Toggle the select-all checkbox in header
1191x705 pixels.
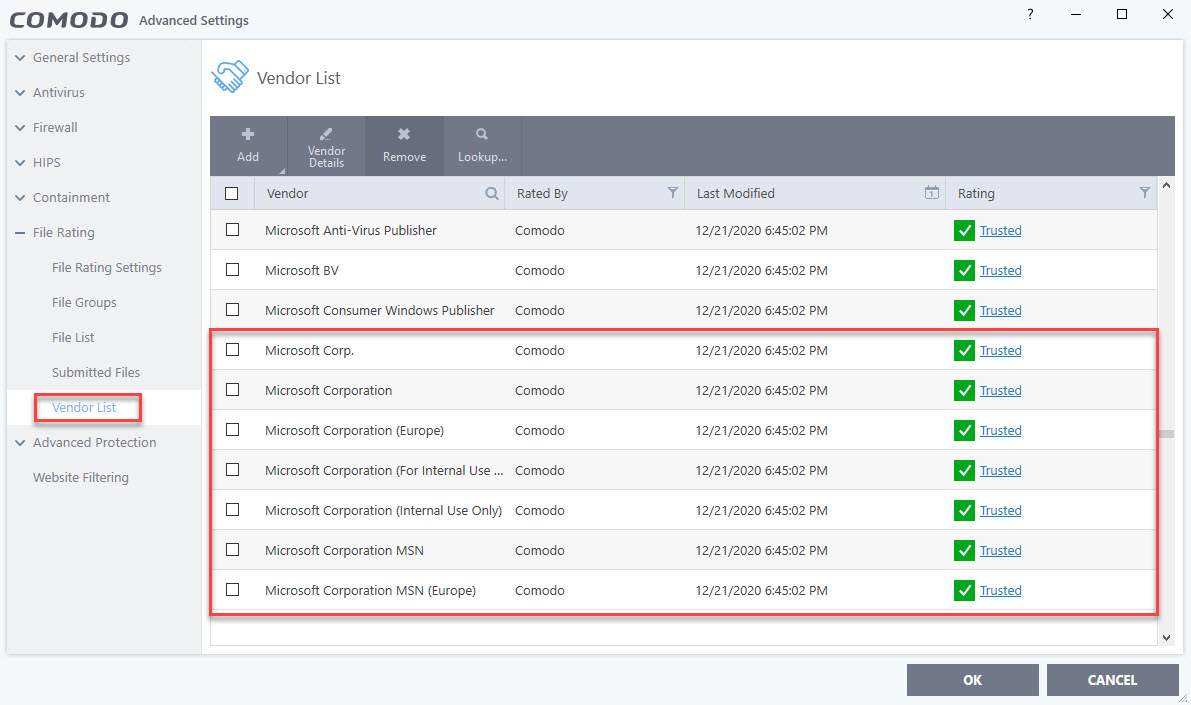point(232,194)
